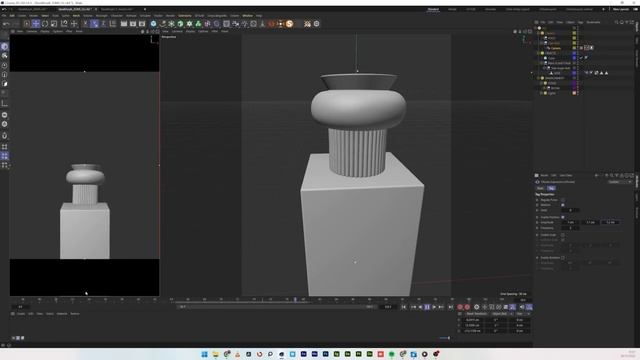The height and width of the screenshot is (360, 640).
Task: Open the Select menu in the main menu bar
Action: [45, 16]
